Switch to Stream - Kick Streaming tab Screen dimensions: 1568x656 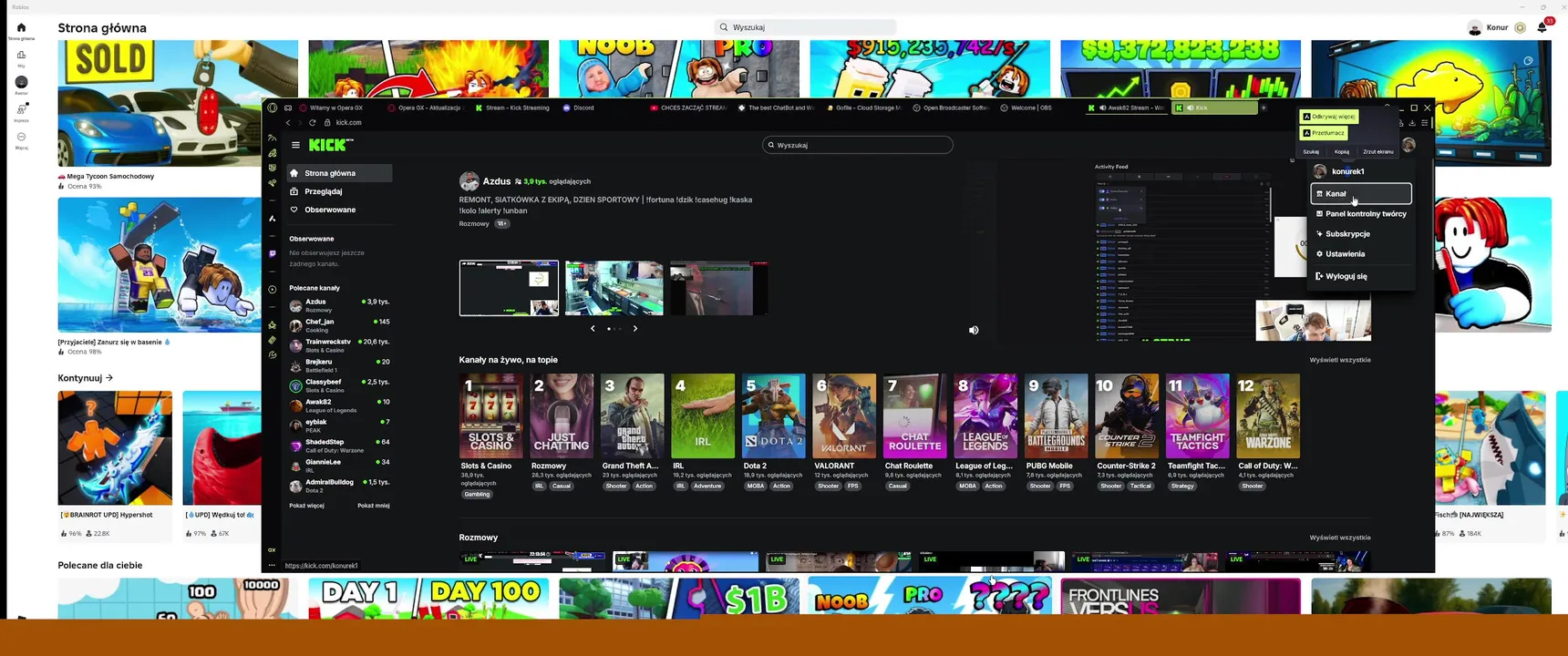515,108
